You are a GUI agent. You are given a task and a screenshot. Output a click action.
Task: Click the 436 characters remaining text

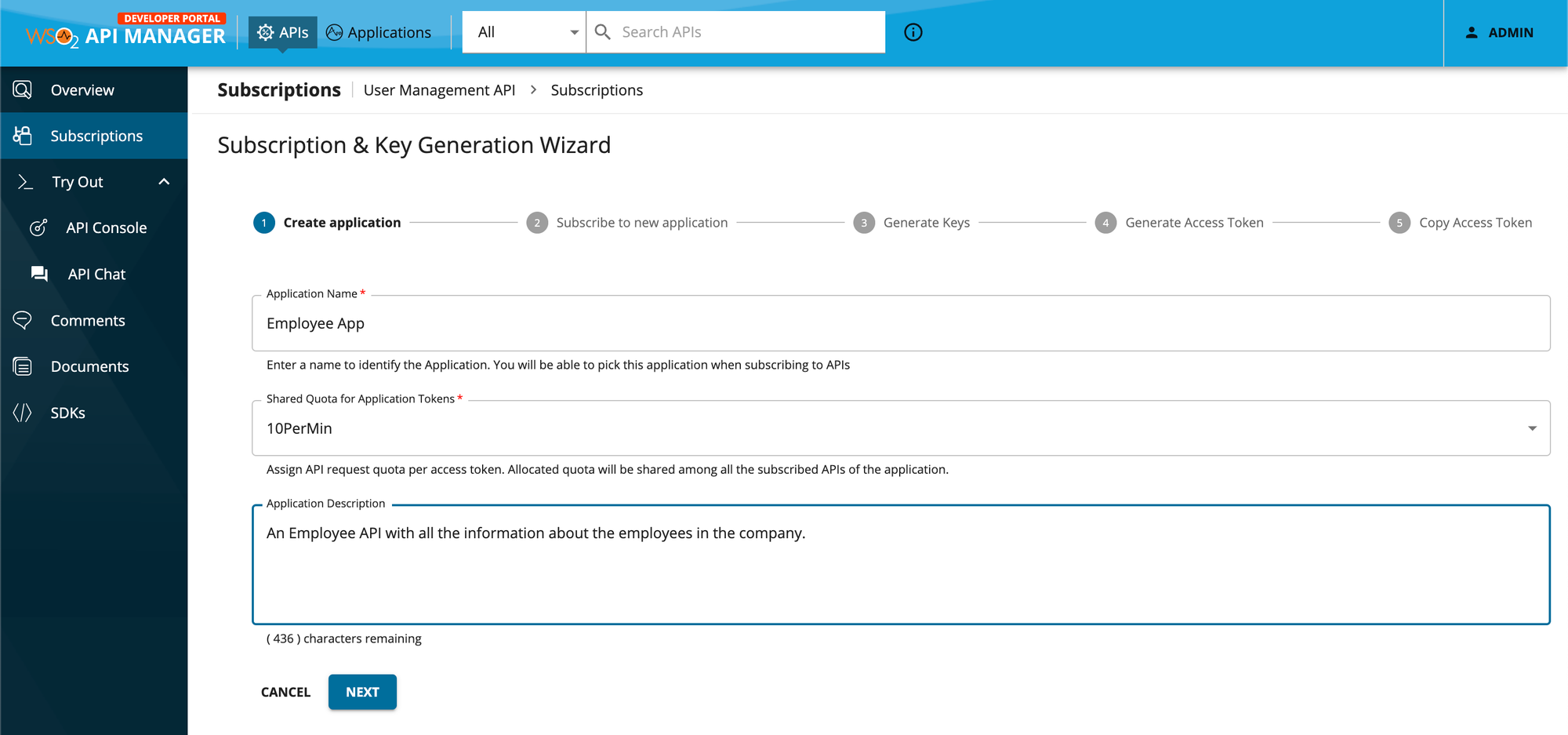[x=344, y=639]
